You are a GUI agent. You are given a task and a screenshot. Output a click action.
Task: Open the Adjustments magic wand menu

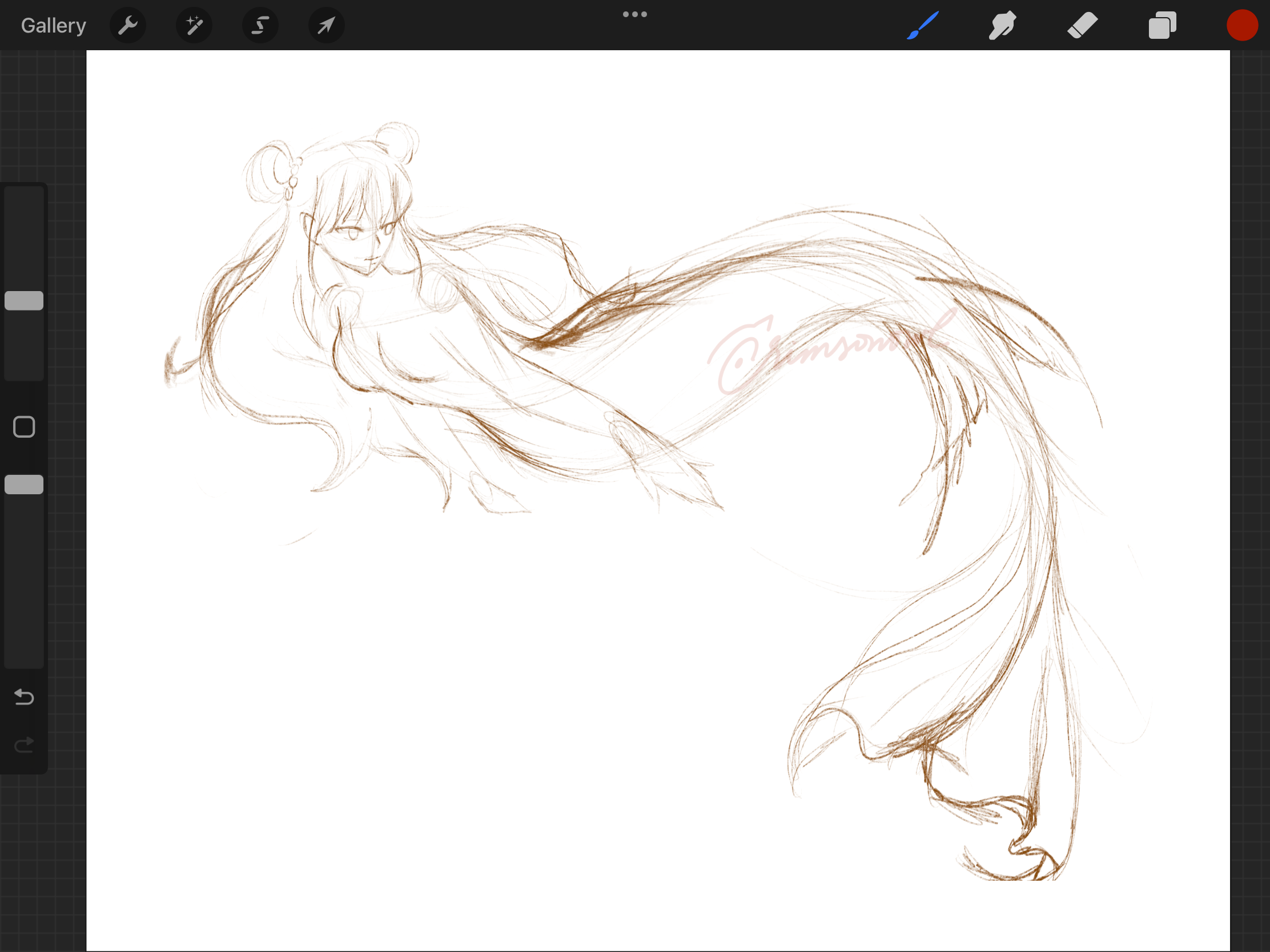(194, 26)
